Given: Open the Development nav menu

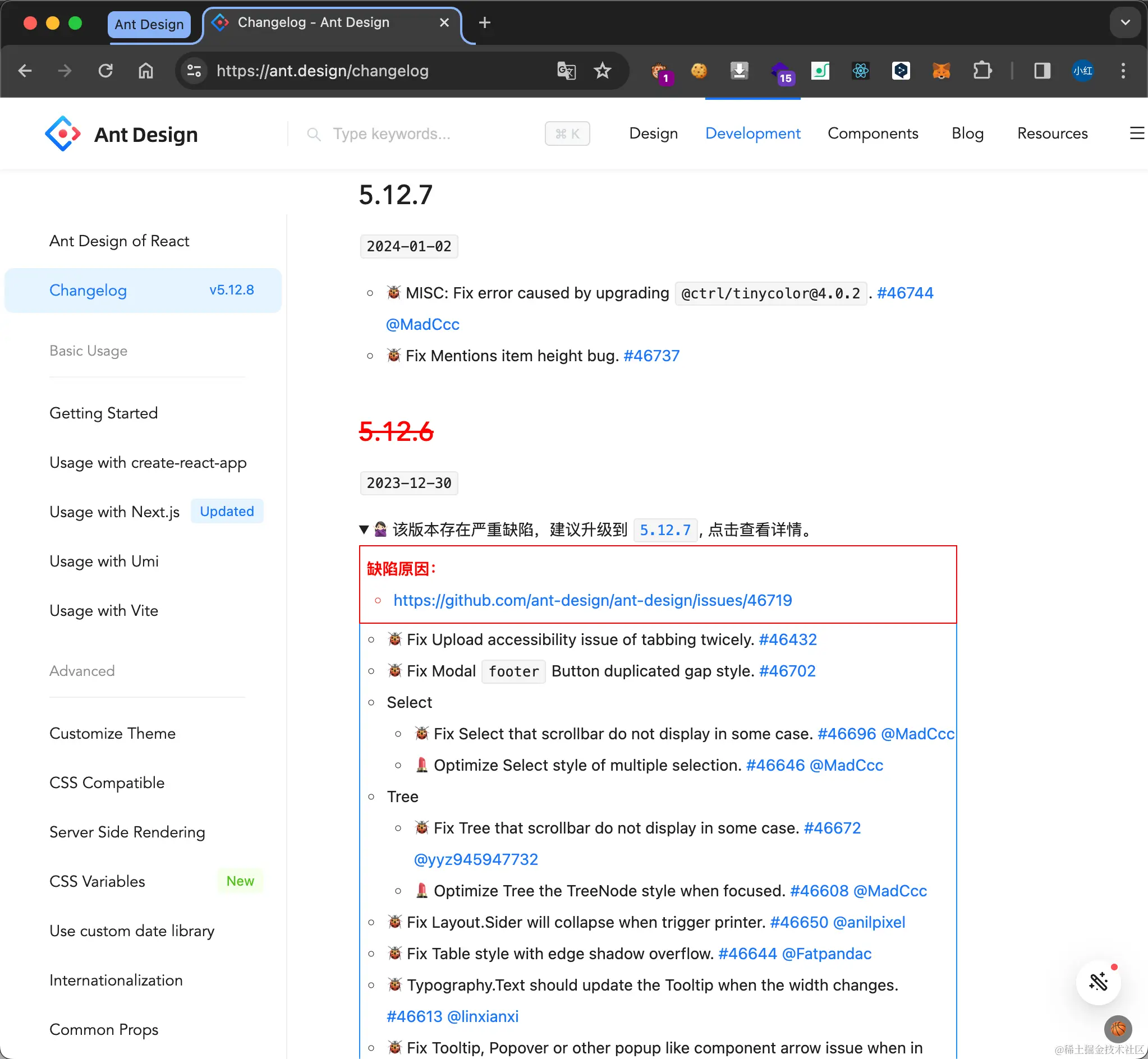Looking at the screenshot, I should coord(752,133).
